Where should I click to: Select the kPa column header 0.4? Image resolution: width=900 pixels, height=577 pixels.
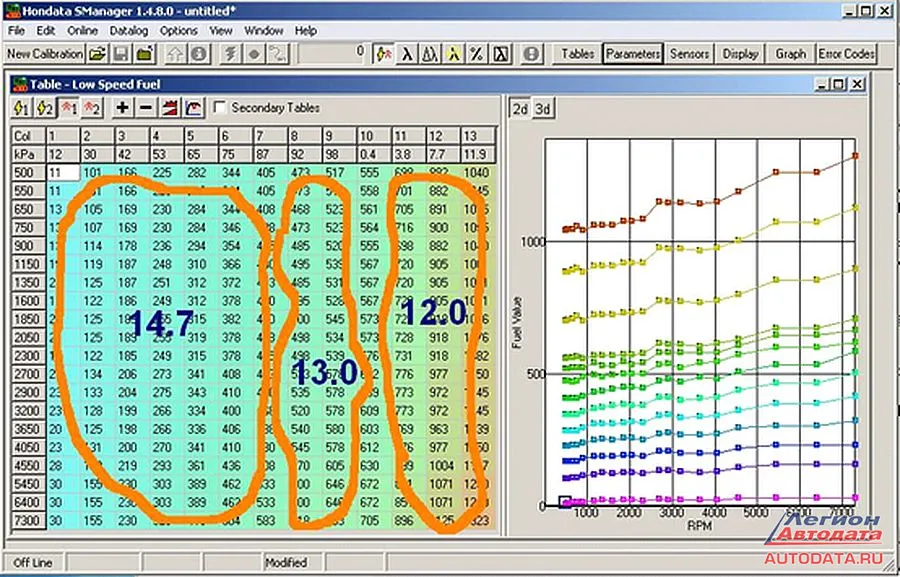point(373,154)
